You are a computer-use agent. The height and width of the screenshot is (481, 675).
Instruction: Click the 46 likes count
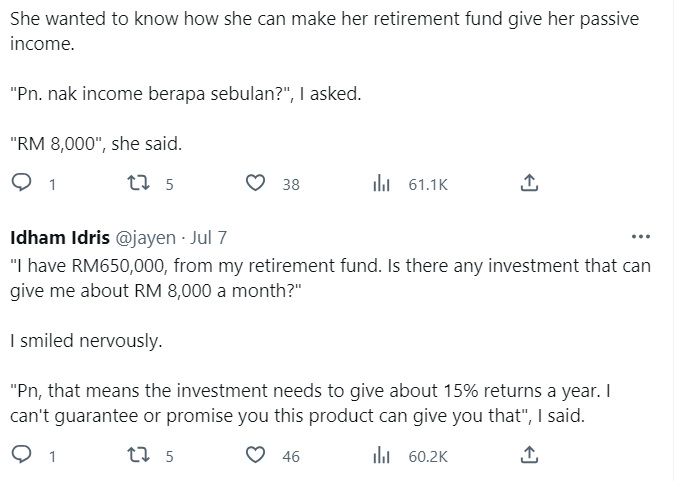[x=291, y=457]
